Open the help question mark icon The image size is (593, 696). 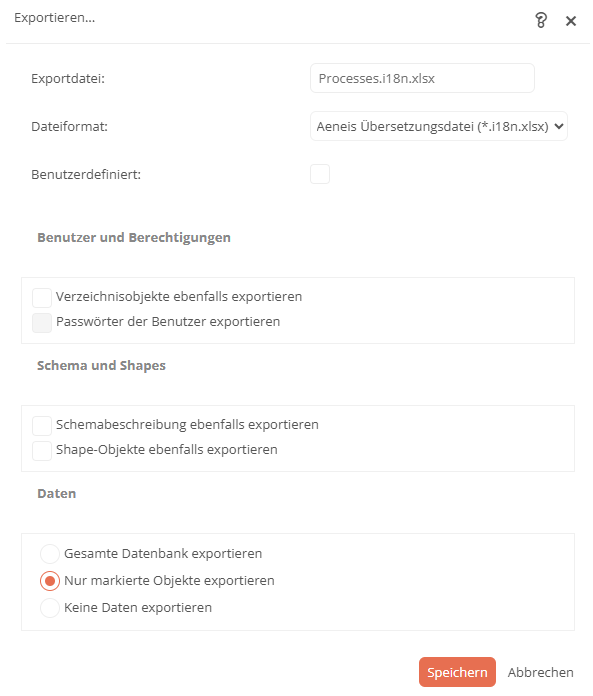coord(541,20)
